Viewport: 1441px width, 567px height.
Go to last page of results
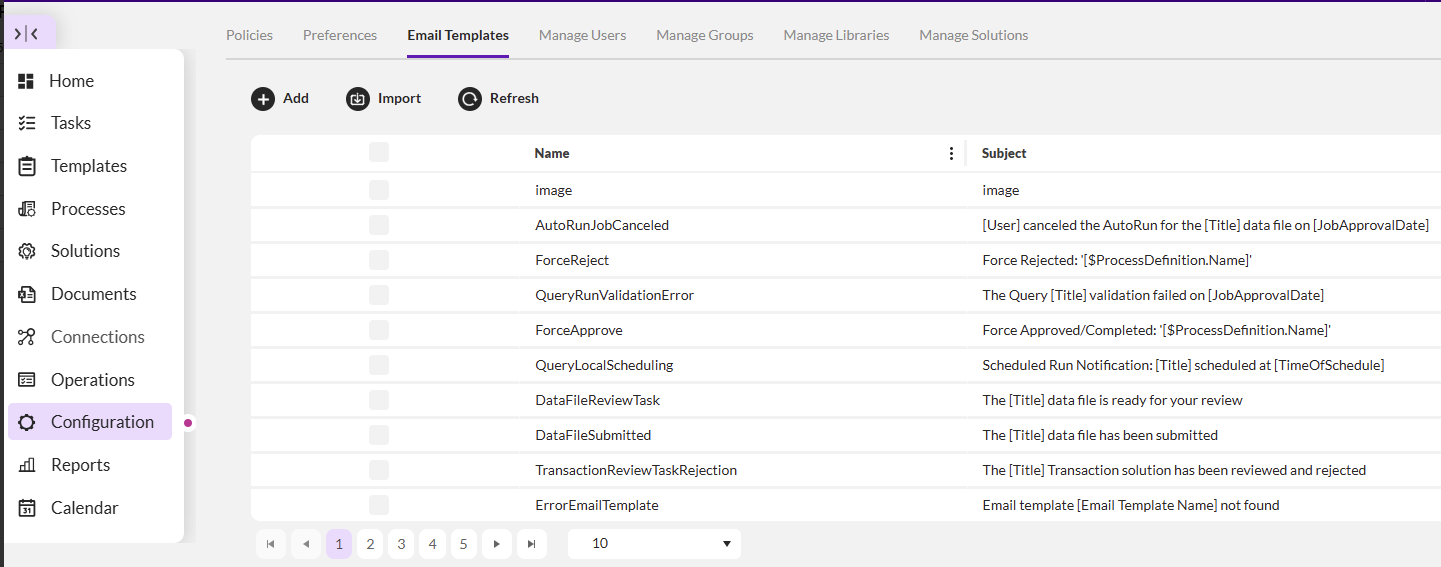pos(531,544)
